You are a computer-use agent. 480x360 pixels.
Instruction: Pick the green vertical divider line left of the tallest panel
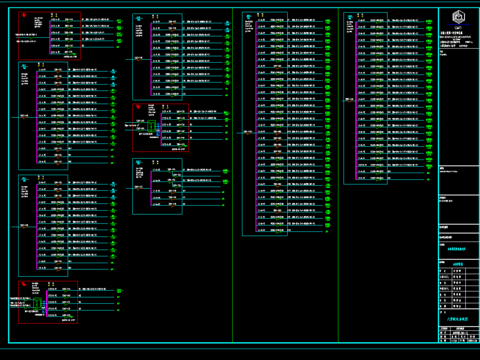click(232, 175)
